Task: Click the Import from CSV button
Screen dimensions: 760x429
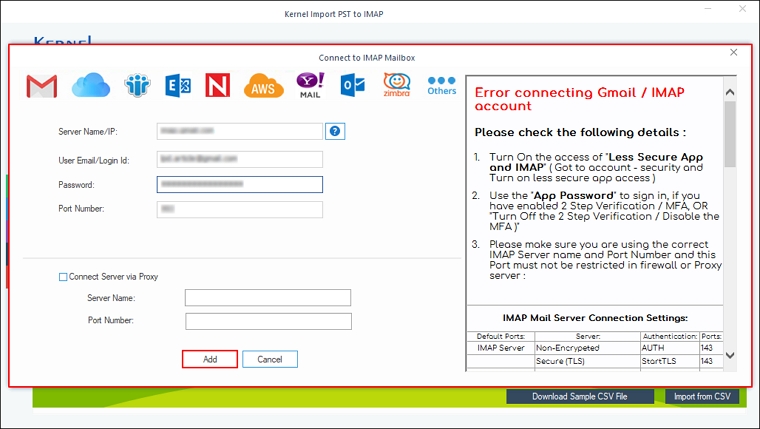Action: point(702,397)
